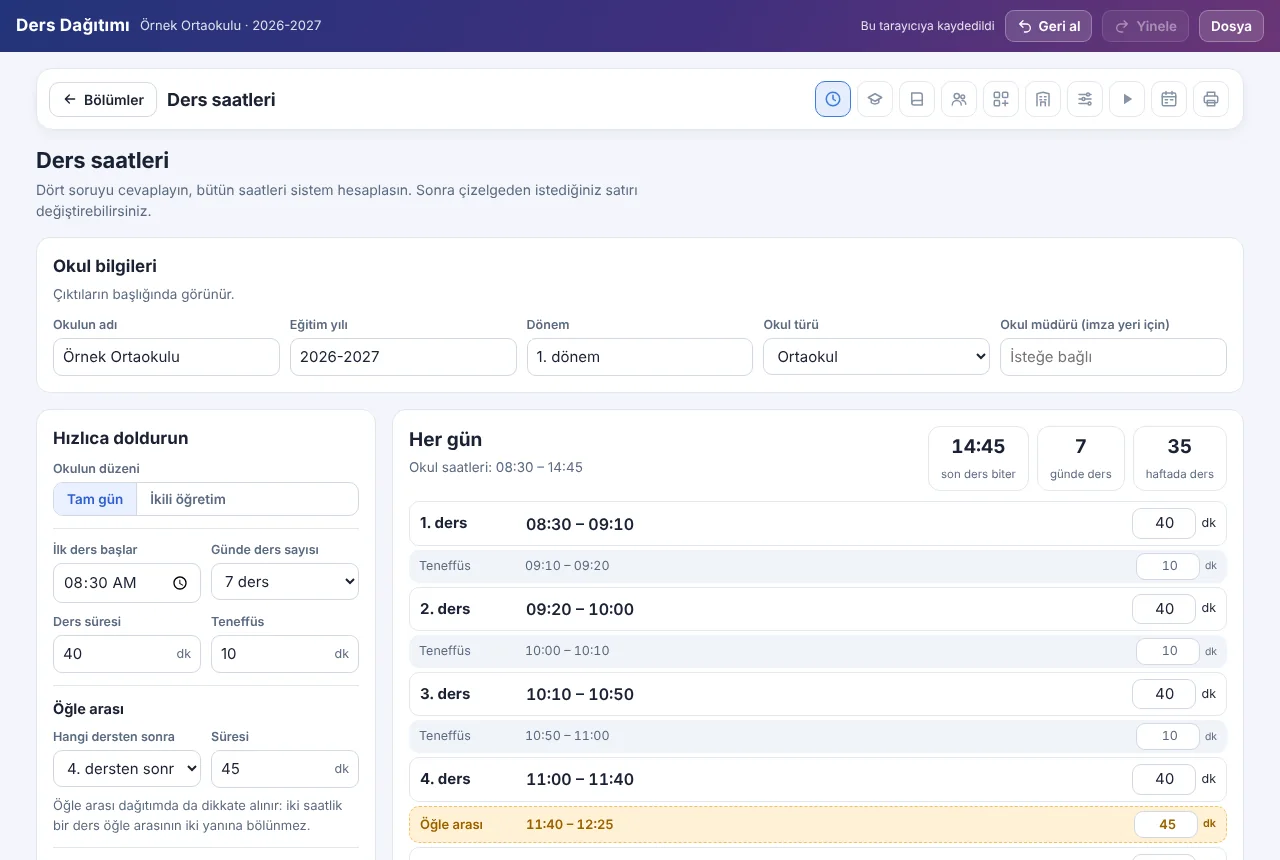Edit the 10:00 – 10:10 Teneffüs duration box

pyautogui.click(x=1167, y=651)
